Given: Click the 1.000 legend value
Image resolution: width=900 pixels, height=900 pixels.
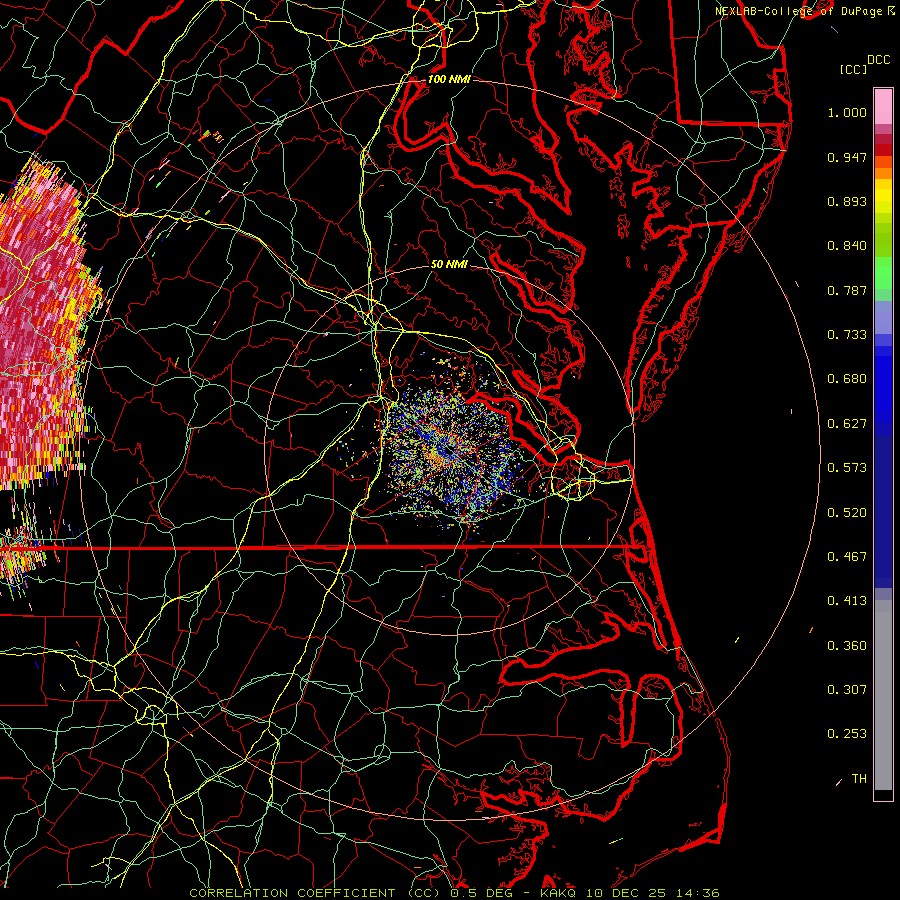Looking at the screenshot, I should [x=847, y=112].
